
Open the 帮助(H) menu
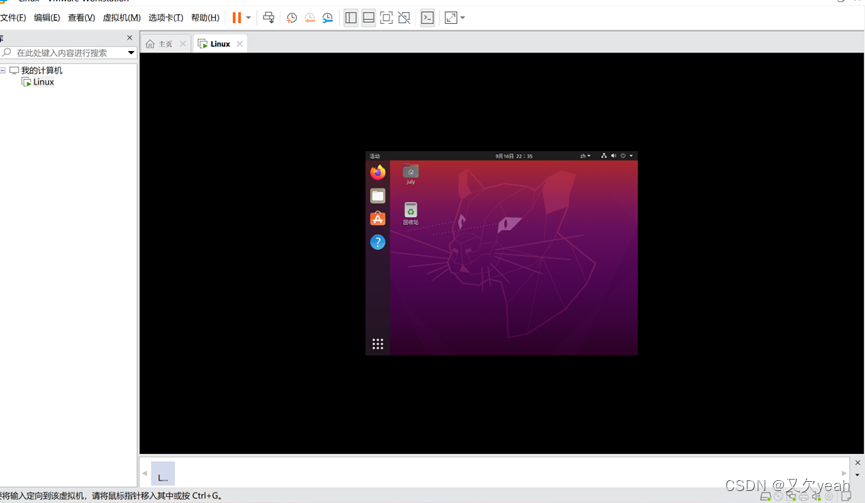point(205,18)
